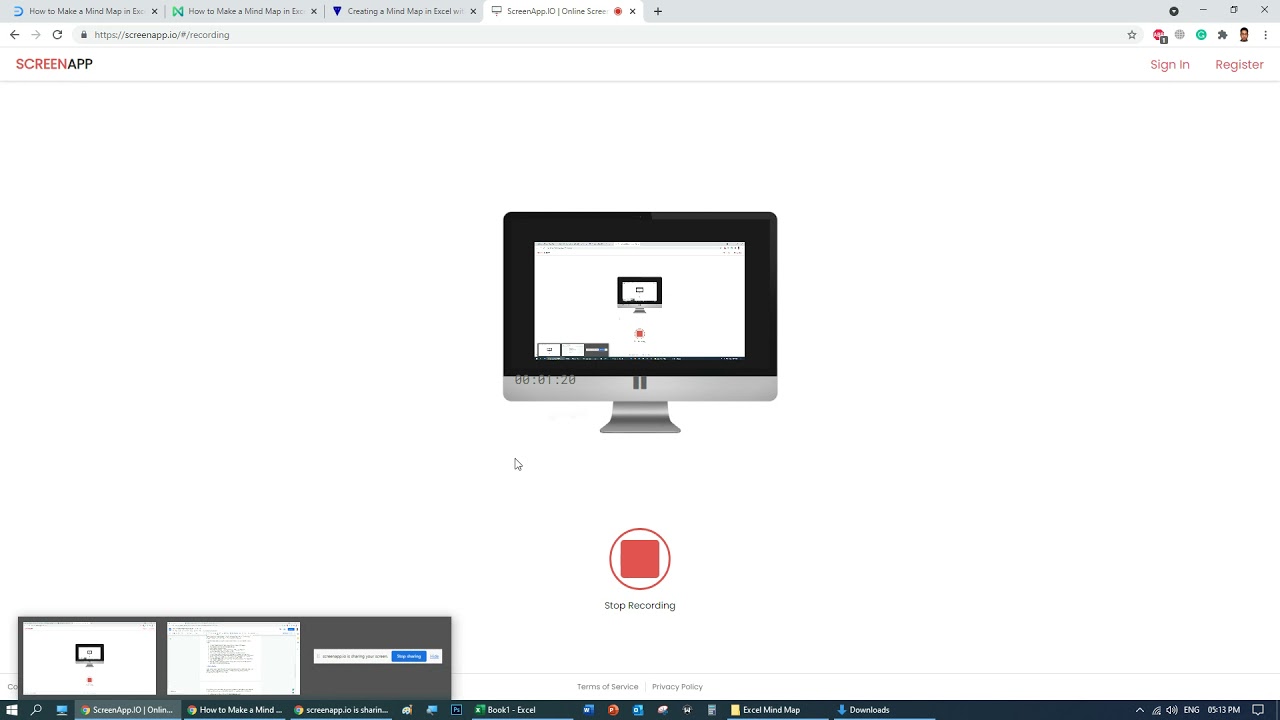Image resolution: width=1280 pixels, height=720 pixels.
Task: Click the ENG language indicator
Action: point(1191,710)
